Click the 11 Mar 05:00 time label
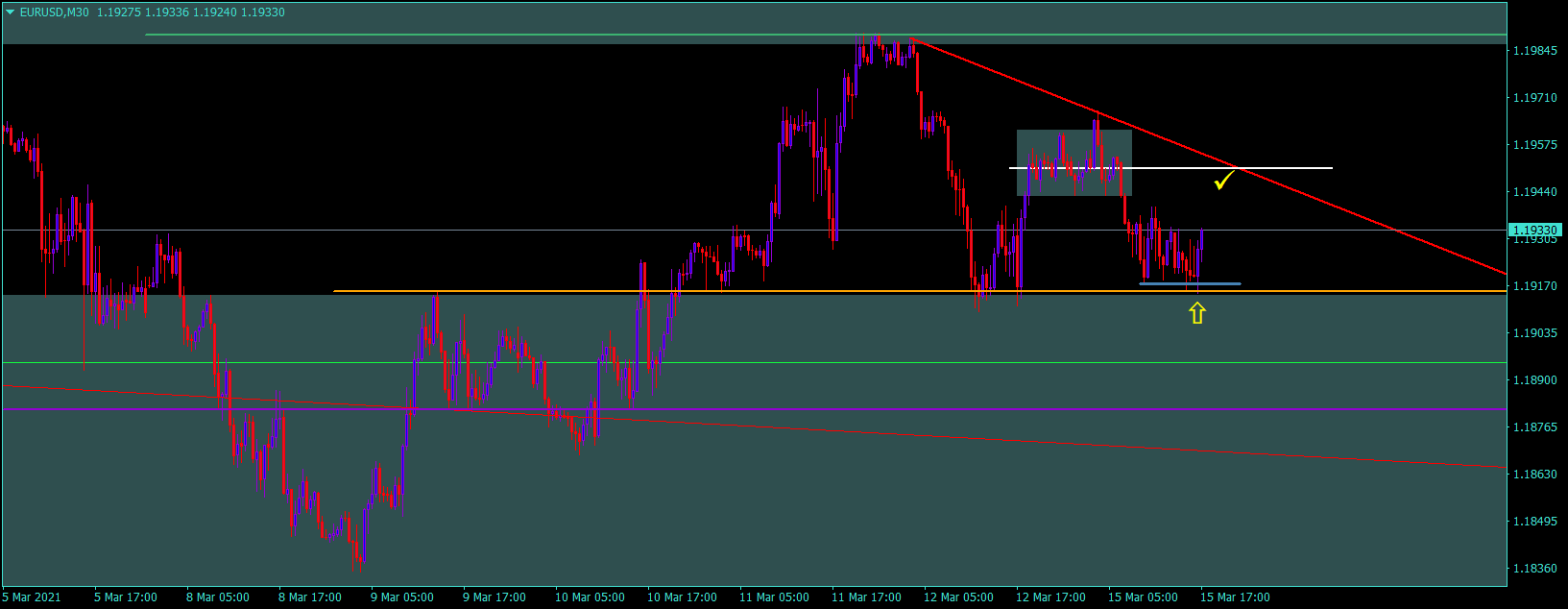The width and height of the screenshot is (1568, 609). click(x=774, y=597)
